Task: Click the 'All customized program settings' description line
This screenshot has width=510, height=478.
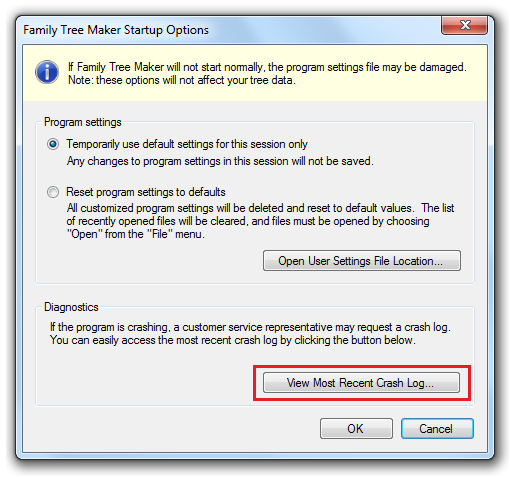Action: tap(260, 208)
